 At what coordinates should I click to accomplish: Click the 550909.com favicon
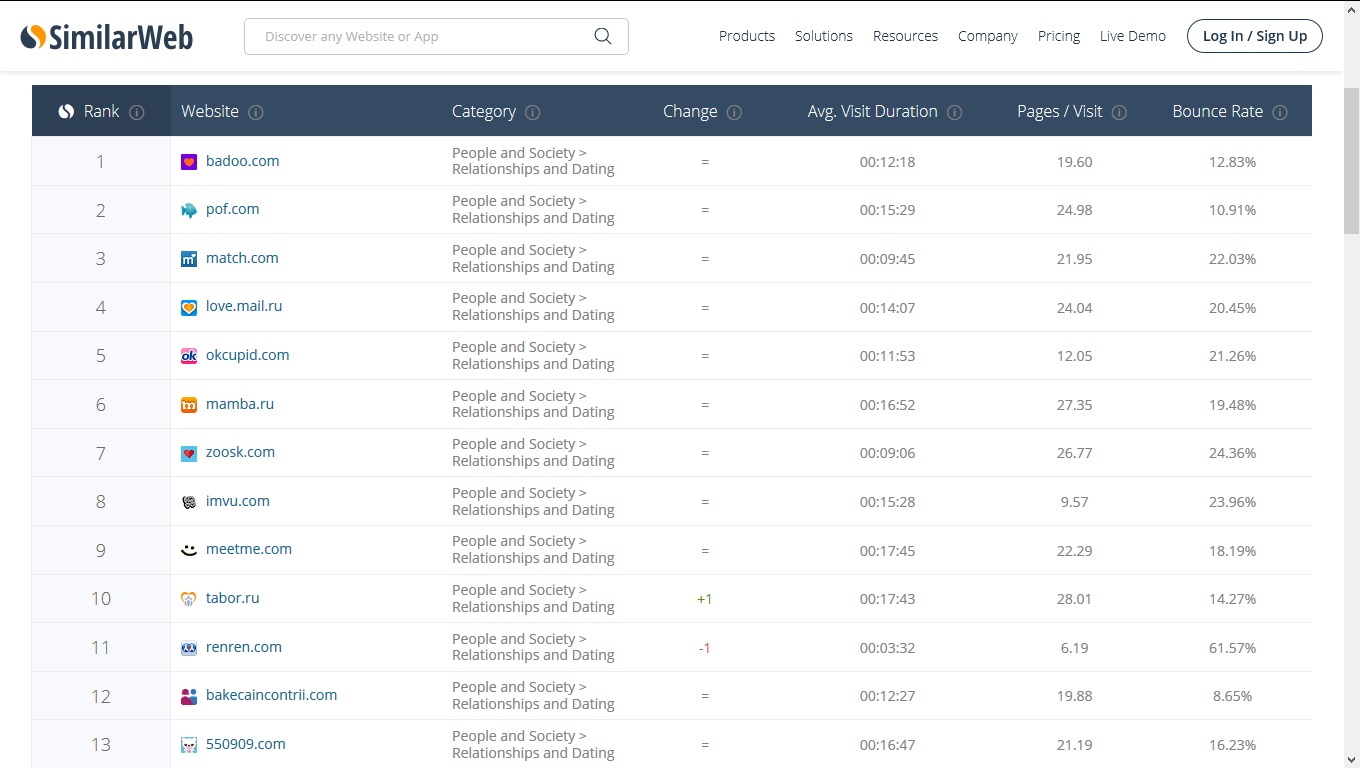[x=189, y=745]
